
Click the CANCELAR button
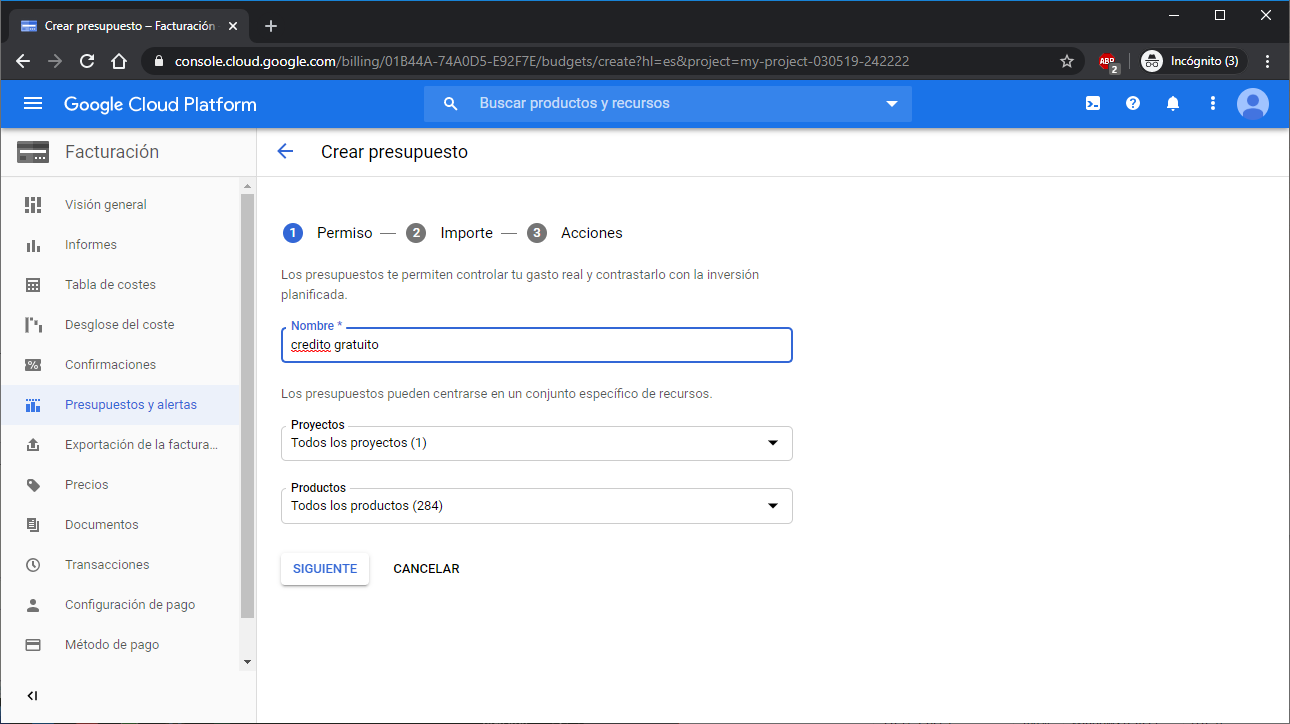[426, 569]
